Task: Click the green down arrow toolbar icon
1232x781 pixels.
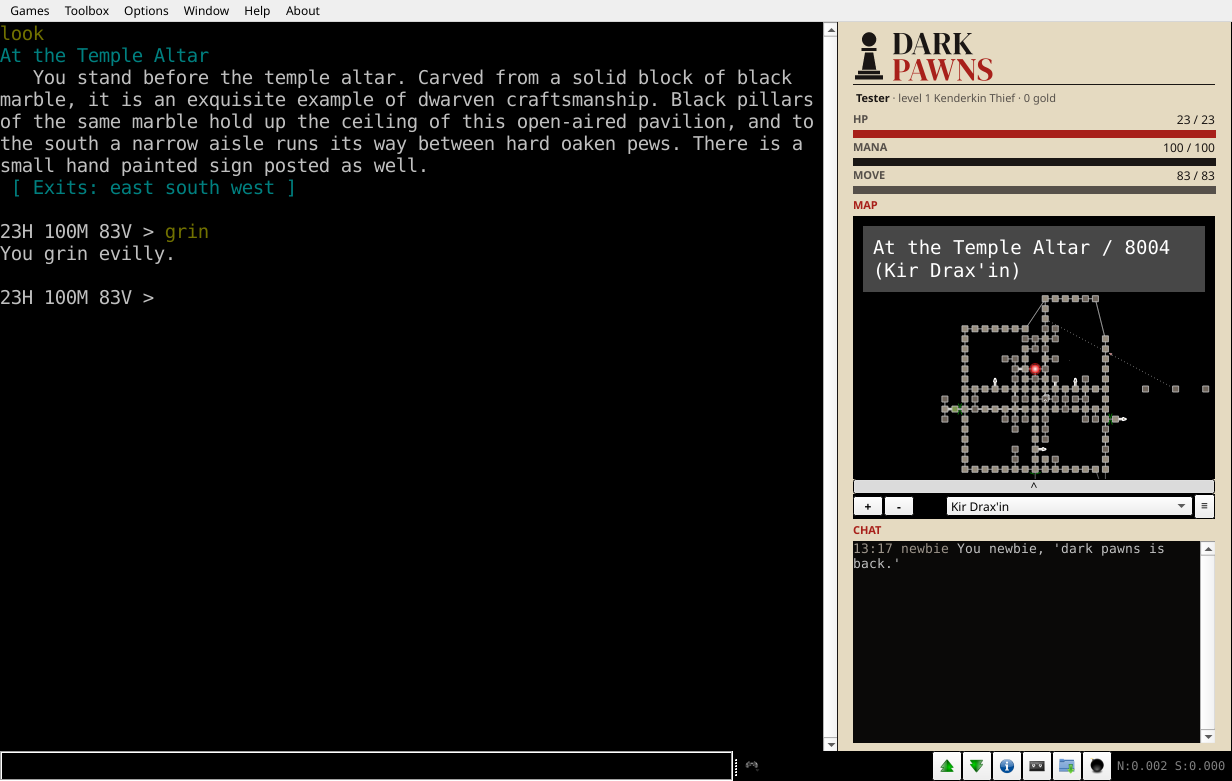Action: [977, 766]
